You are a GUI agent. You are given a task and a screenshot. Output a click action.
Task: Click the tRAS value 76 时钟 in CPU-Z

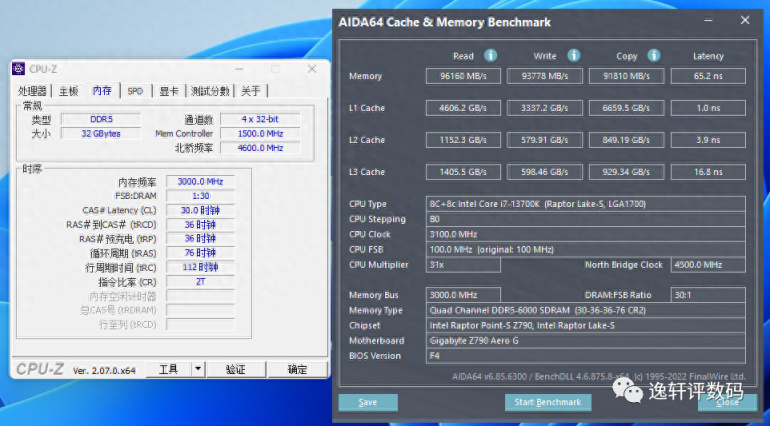pyautogui.click(x=200, y=253)
